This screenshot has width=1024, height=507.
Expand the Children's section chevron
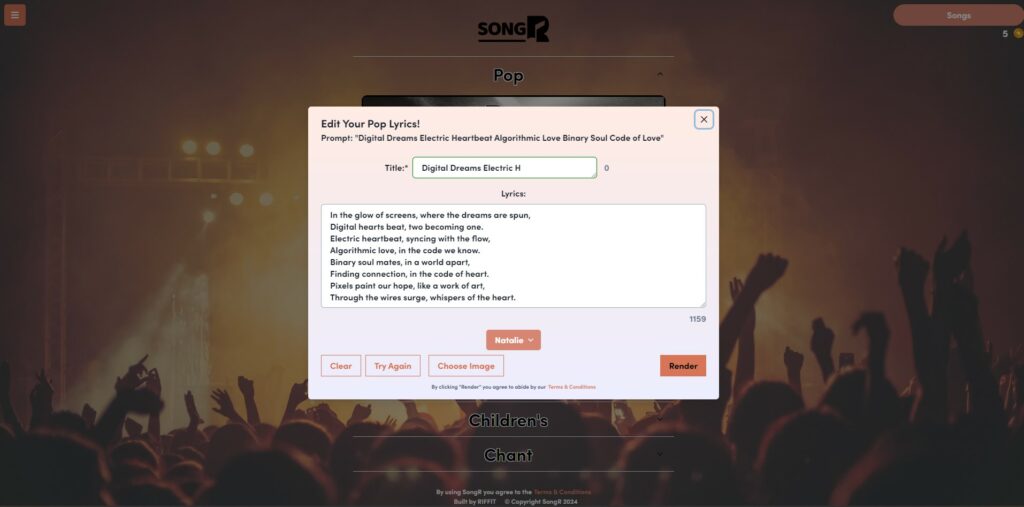click(x=660, y=419)
